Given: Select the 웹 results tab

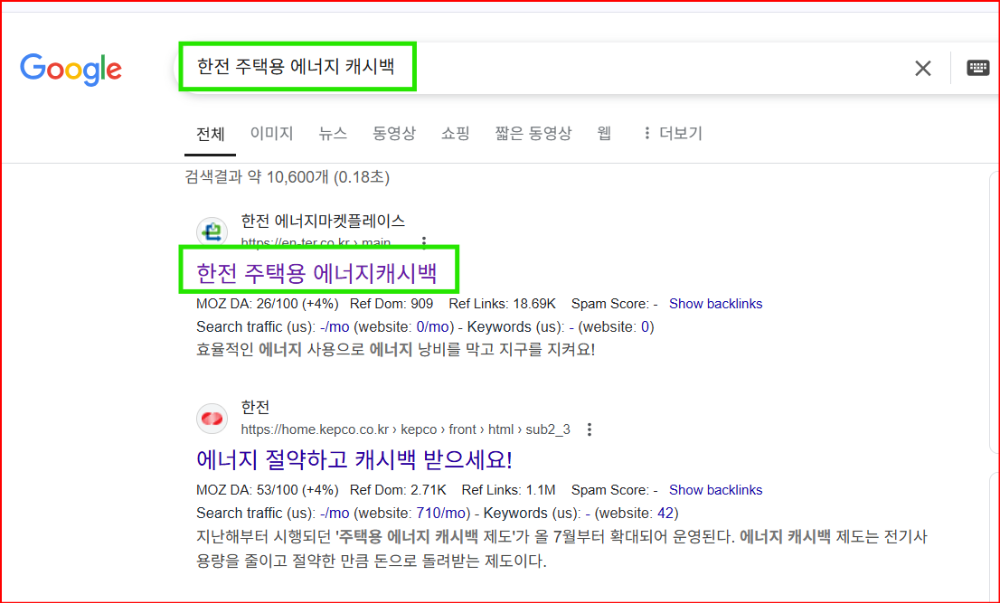Looking at the screenshot, I should tap(604, 132).
